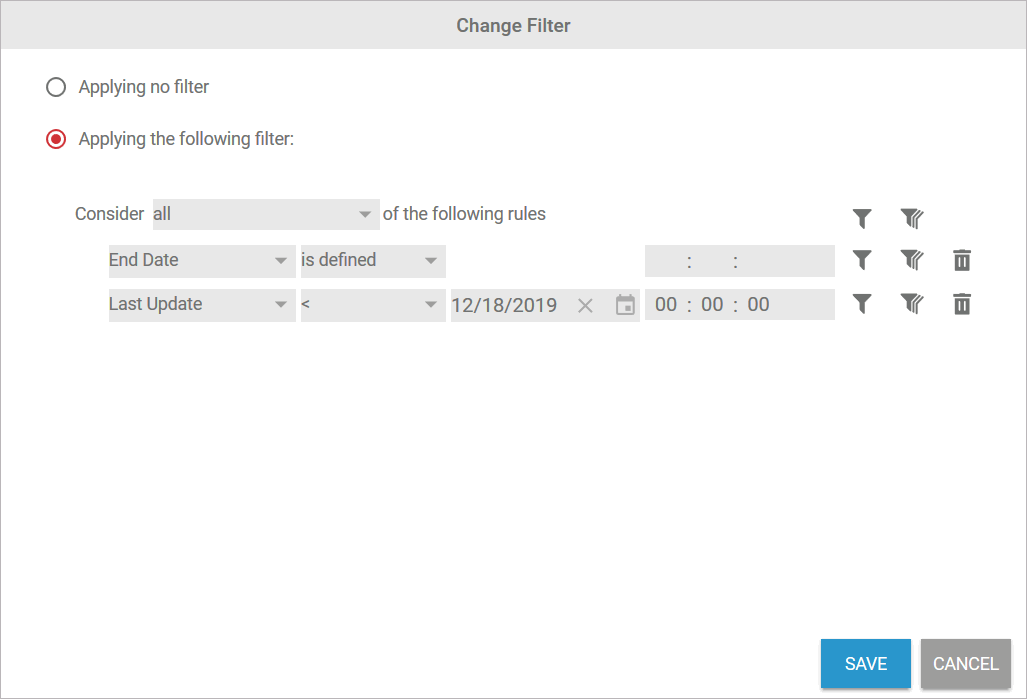This screenshot has height=699, width=1027.
Task: Click the filter icon on the End Date rule
Action: [862, 259]
